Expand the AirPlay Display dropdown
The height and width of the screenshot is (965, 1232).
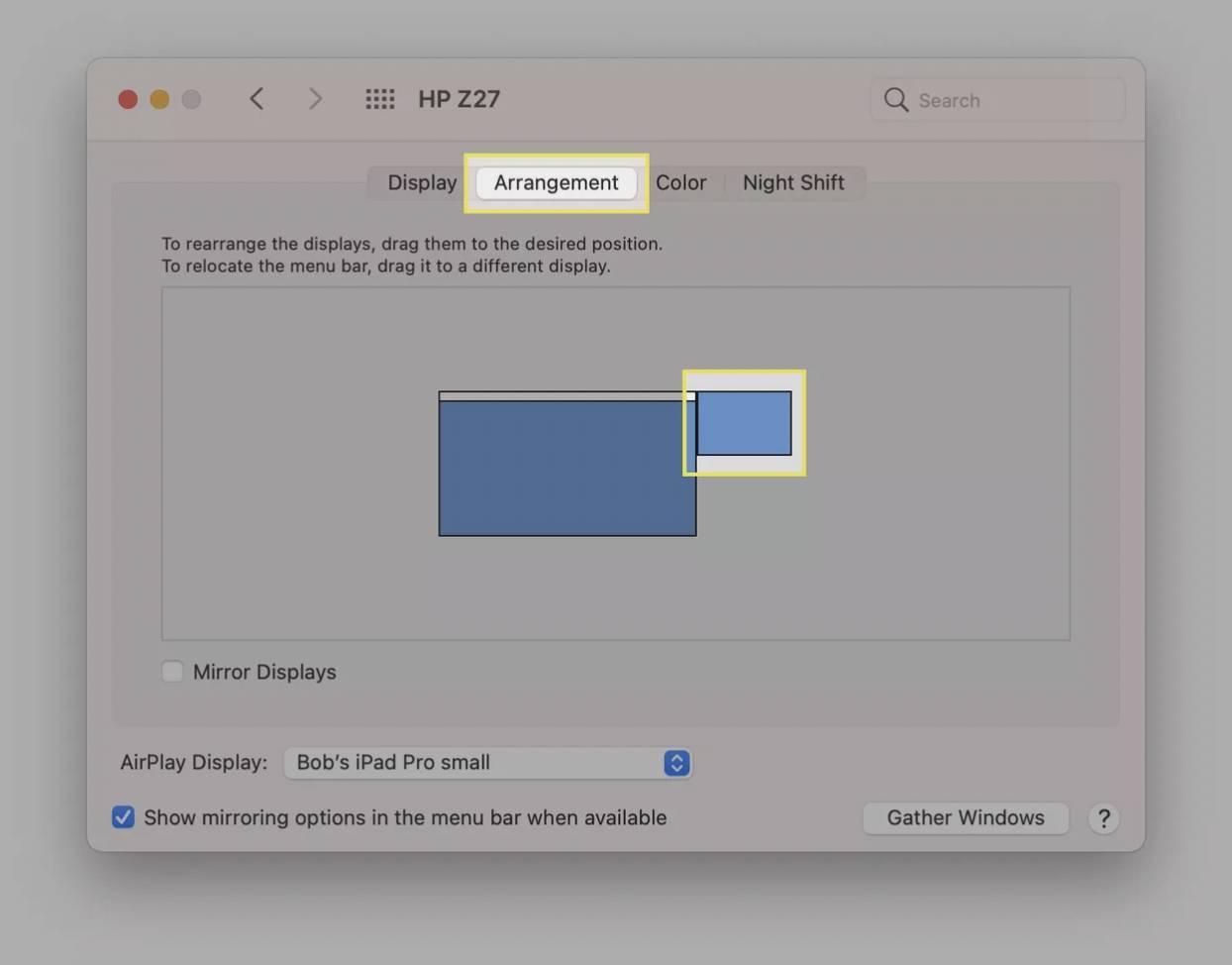(676, 763)
